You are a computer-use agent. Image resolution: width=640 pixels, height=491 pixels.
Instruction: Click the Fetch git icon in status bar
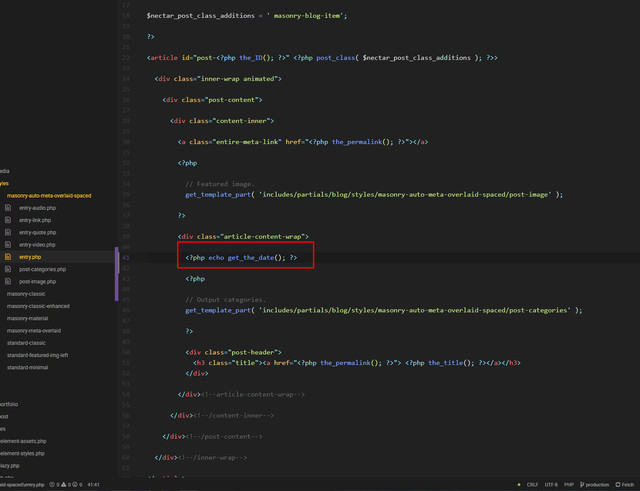(x=618, y=484)
